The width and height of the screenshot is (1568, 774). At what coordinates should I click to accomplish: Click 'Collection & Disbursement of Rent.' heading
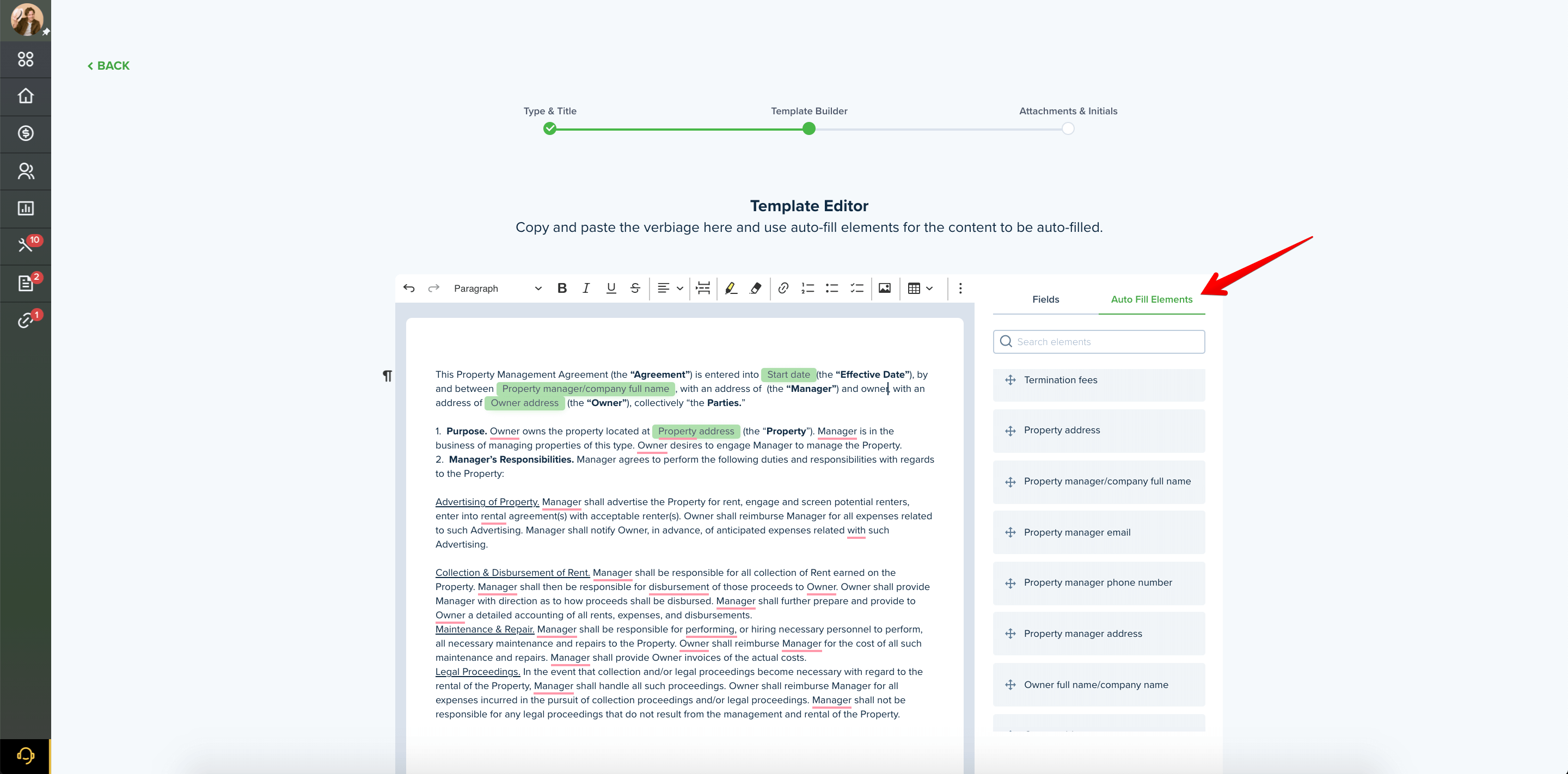512,573
